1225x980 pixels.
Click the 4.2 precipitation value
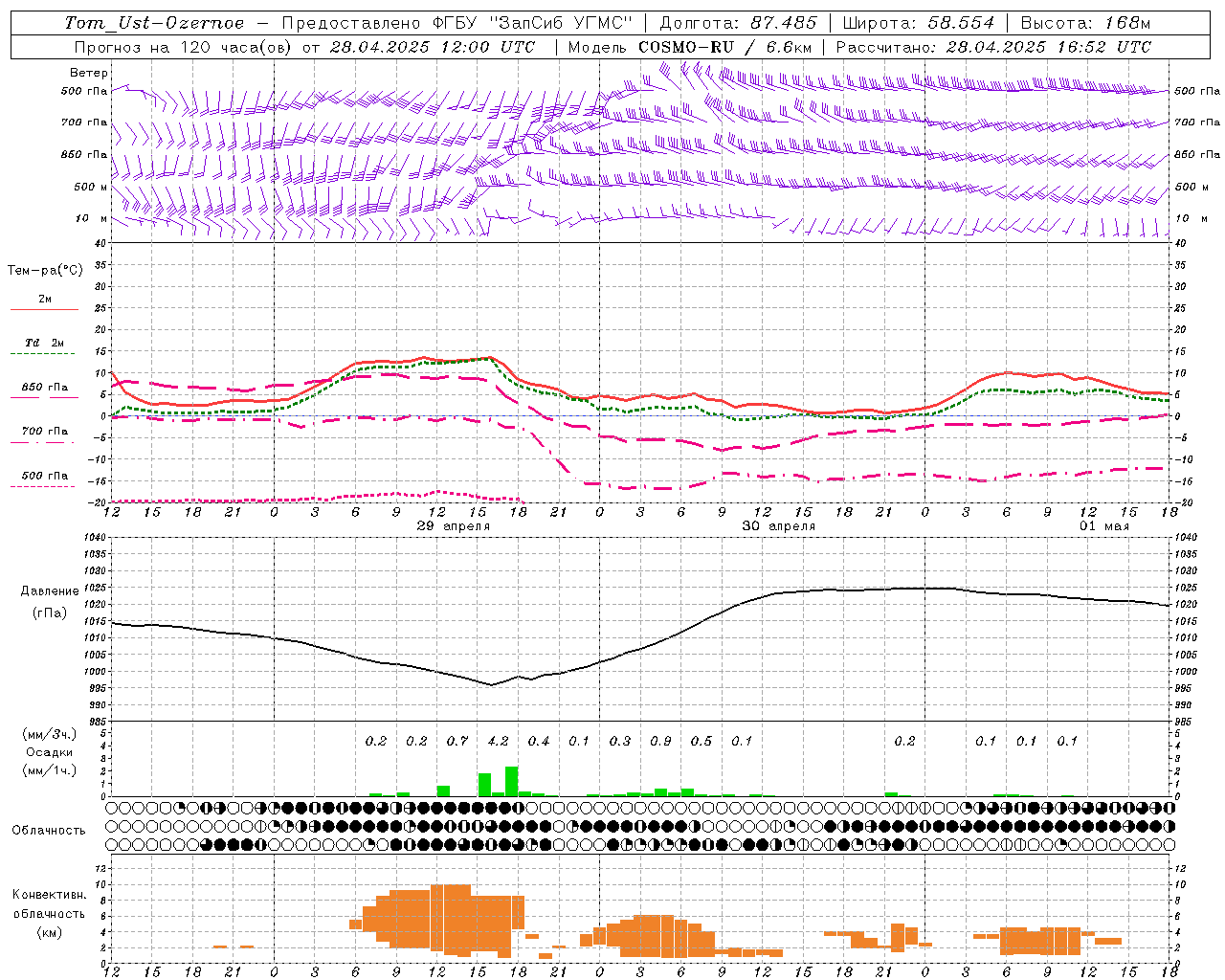498,741
